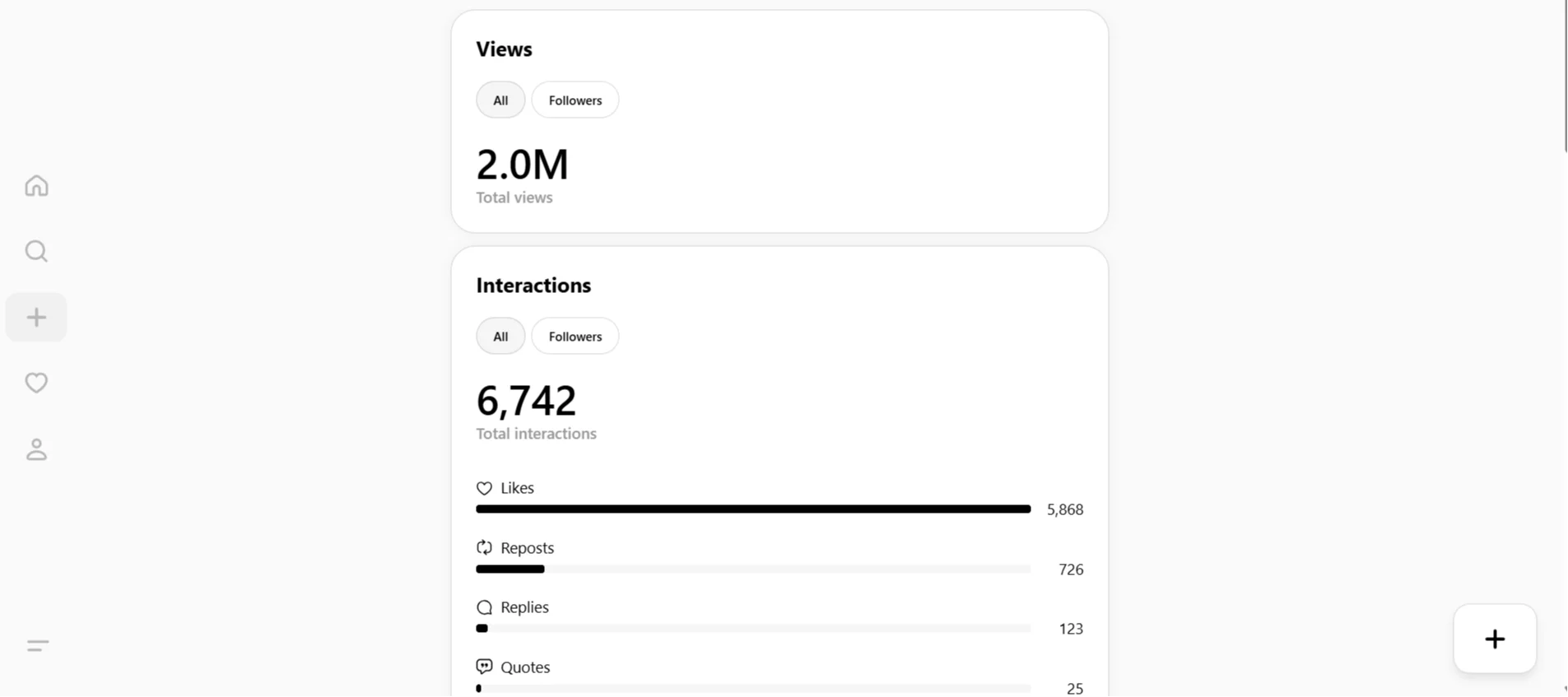This screenshot has height=697, width=1568.
Task: Go to the Home feed icon
Action: coord(36,186)
